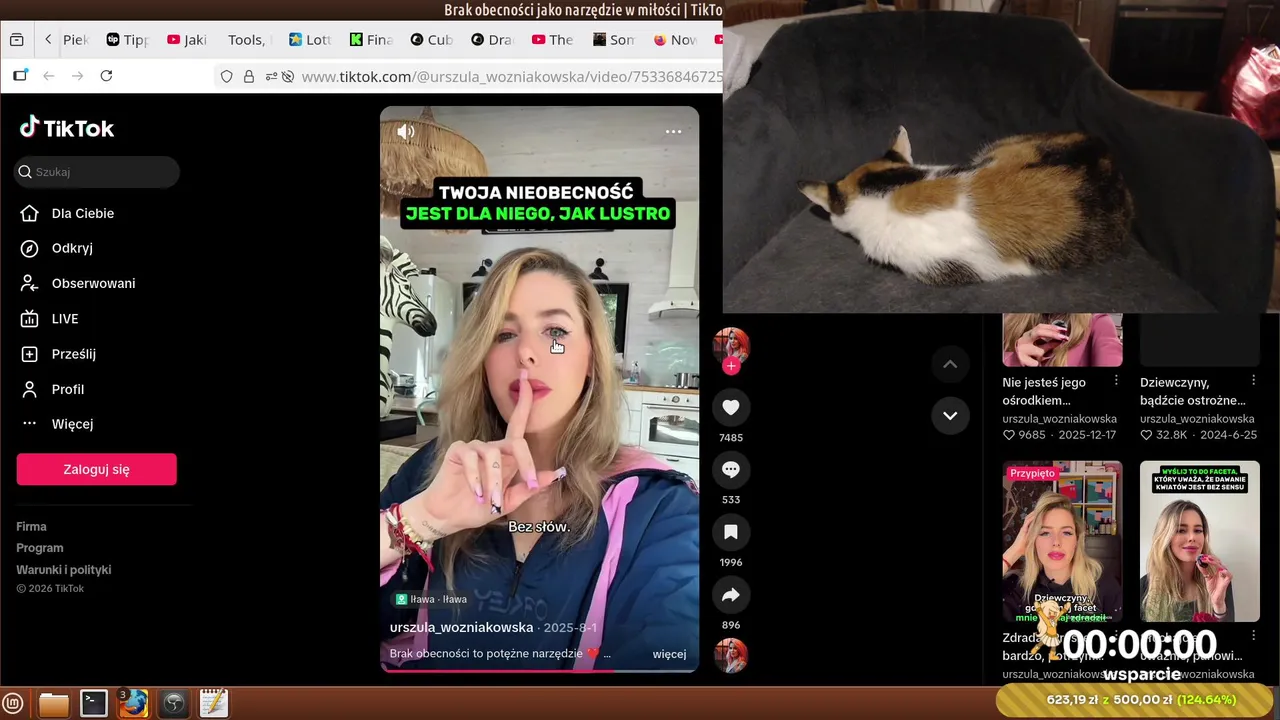
Task: Click the TikTok URL address bar
Action: [510, 76]
